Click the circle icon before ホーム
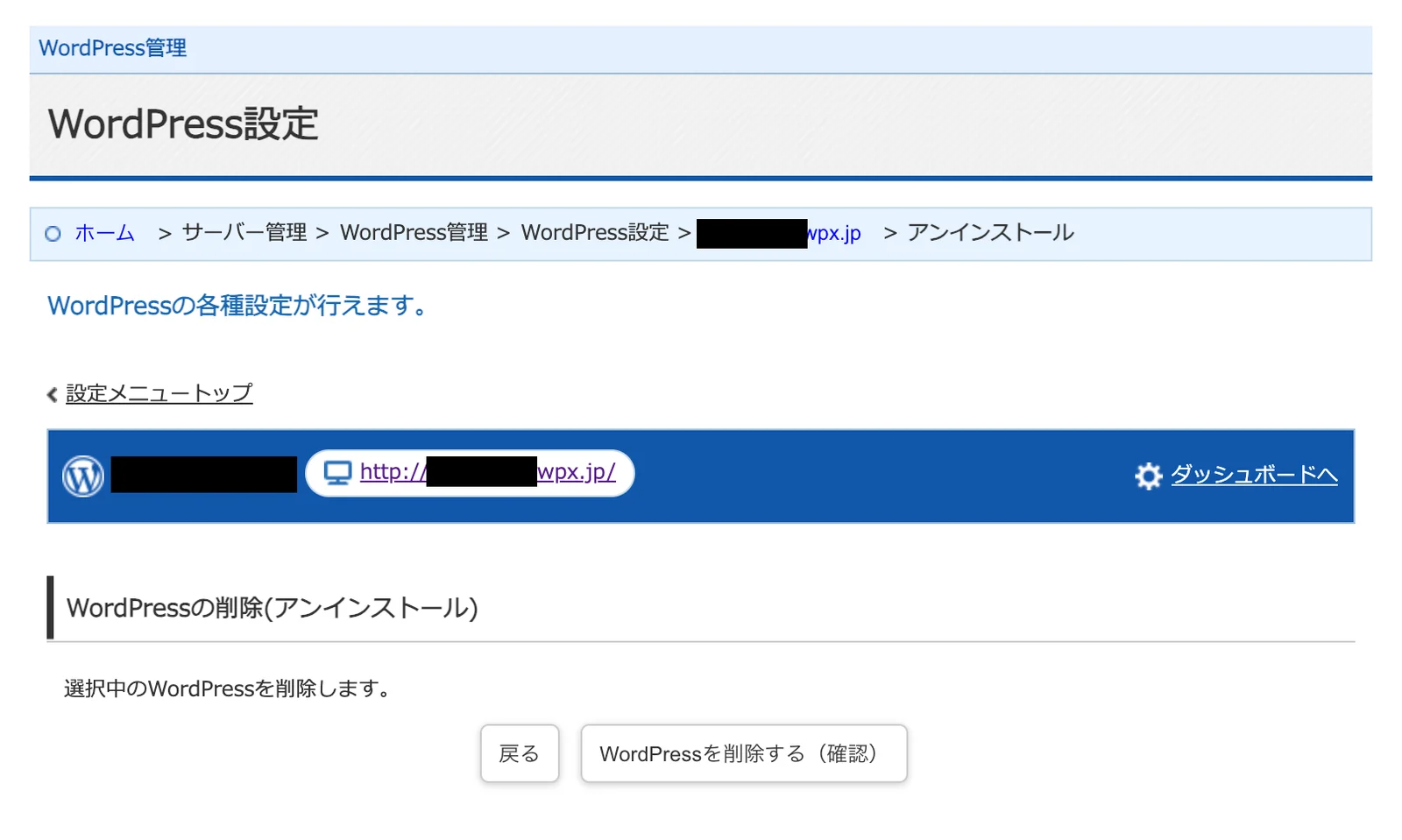Screen dimensions: 1402x840 click(x=53, y=234)
